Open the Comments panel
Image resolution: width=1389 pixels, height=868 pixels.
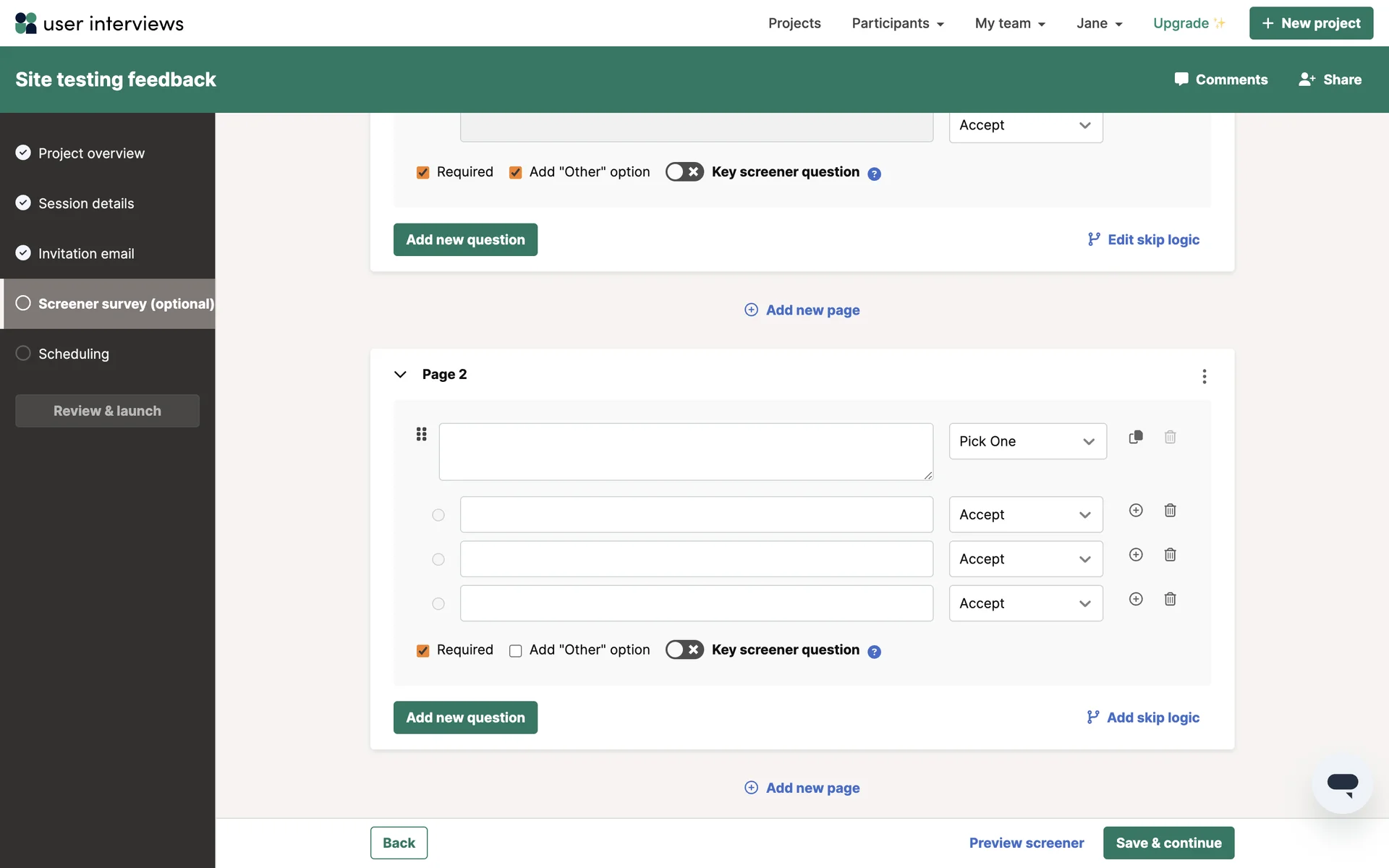(x=1221, y=80)
